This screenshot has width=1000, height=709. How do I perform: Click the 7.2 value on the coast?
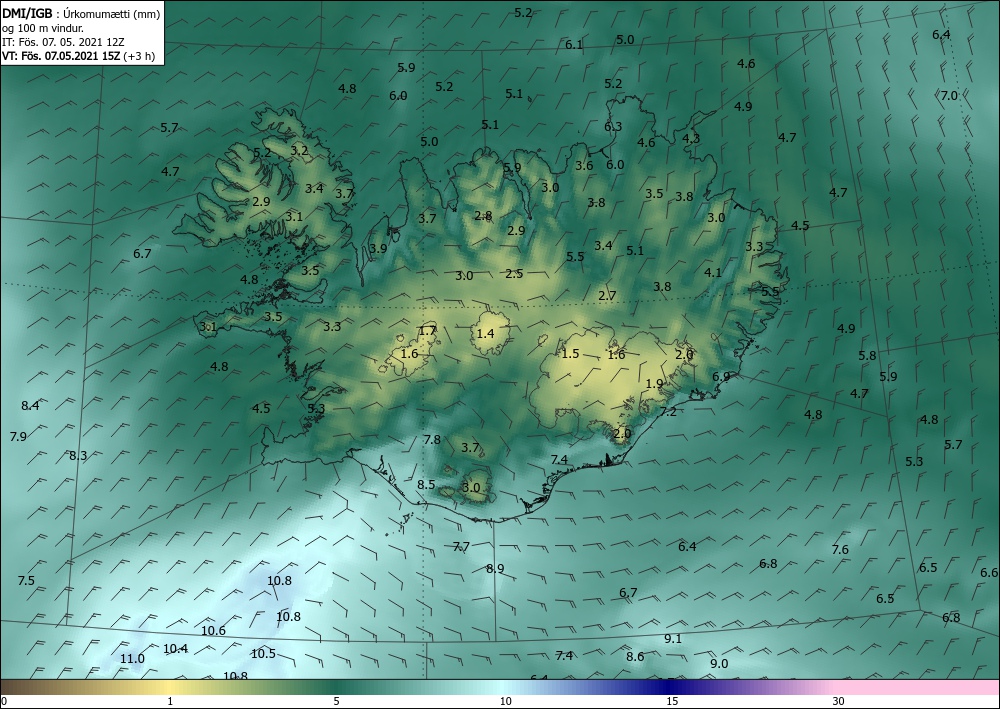pyautogui.click(x=668, y=412)
